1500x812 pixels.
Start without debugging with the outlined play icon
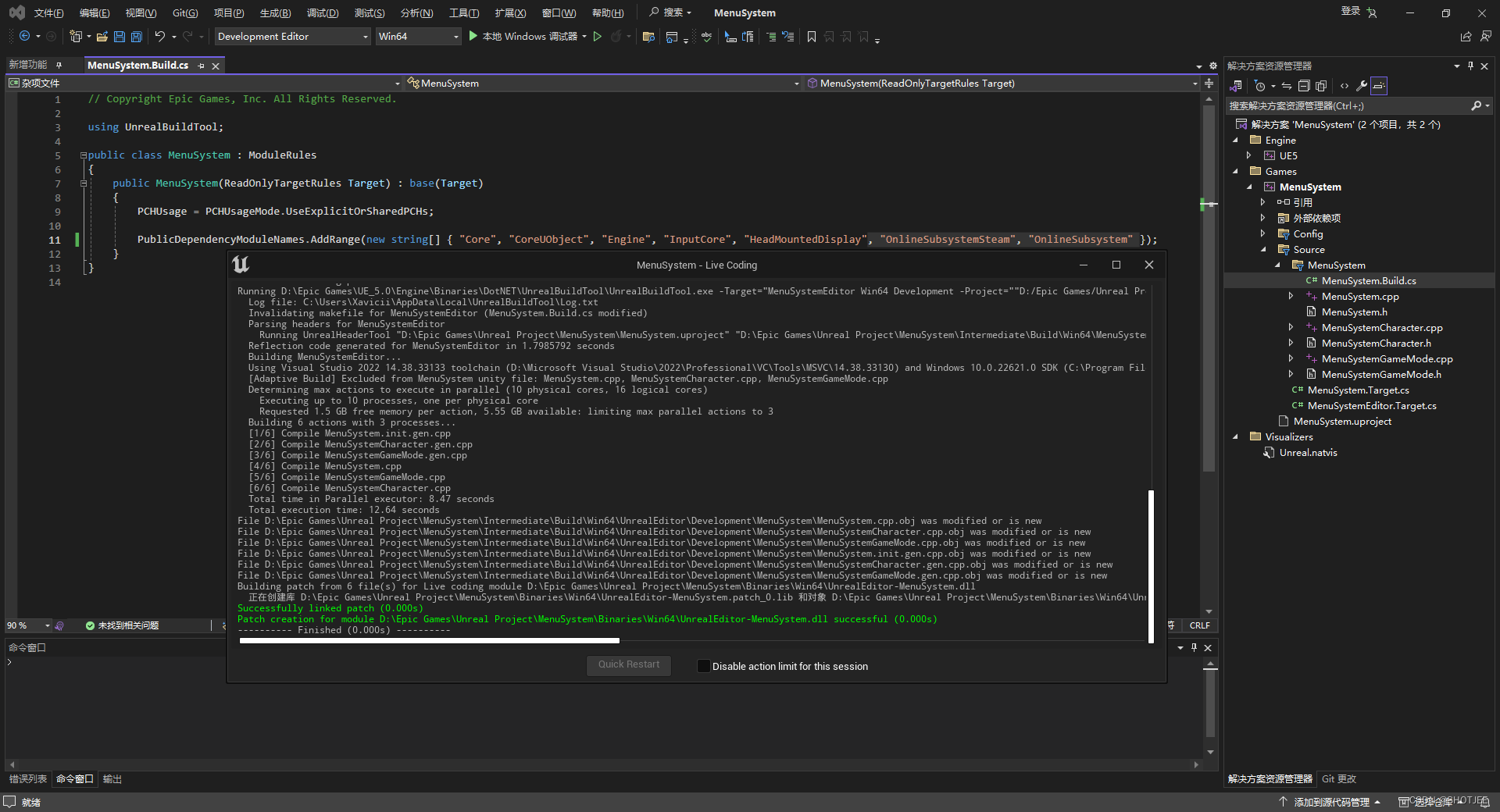[x=598, y=37]
